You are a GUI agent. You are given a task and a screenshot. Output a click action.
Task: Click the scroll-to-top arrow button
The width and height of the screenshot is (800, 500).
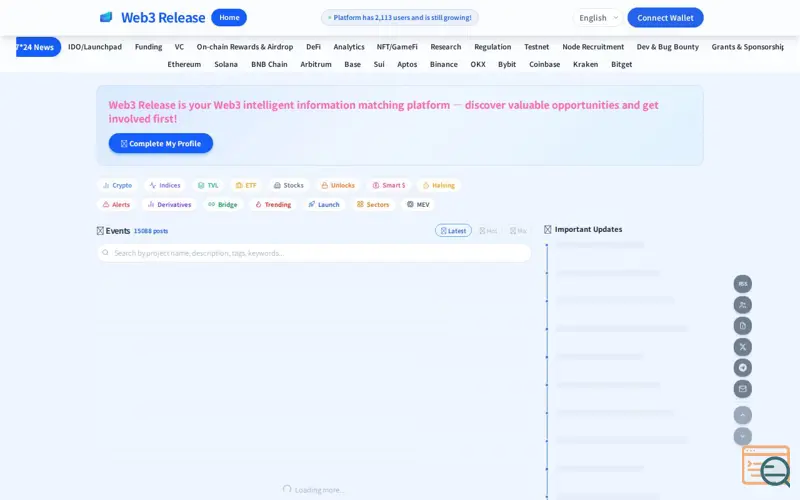[x=742, y=415]
